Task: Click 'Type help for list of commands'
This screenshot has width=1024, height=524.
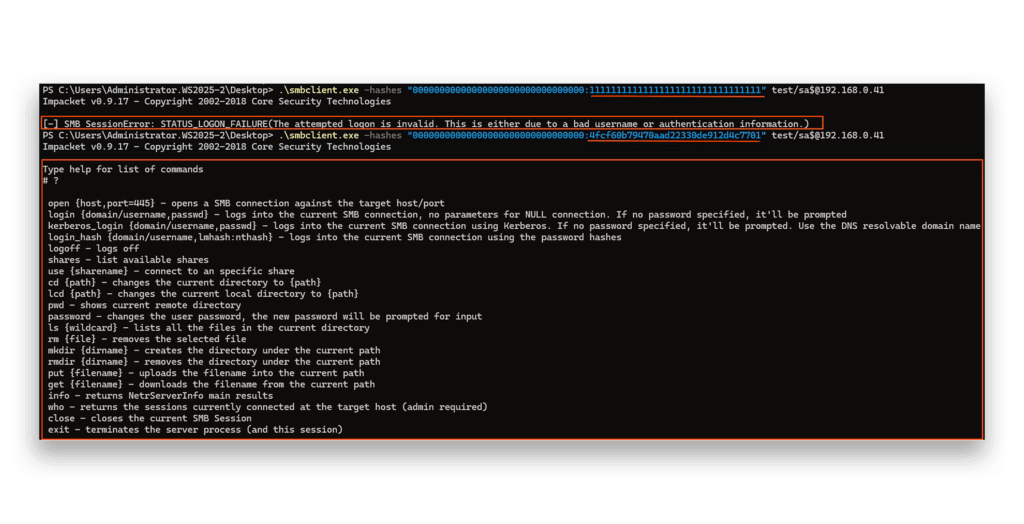Action: pos(123,169)
